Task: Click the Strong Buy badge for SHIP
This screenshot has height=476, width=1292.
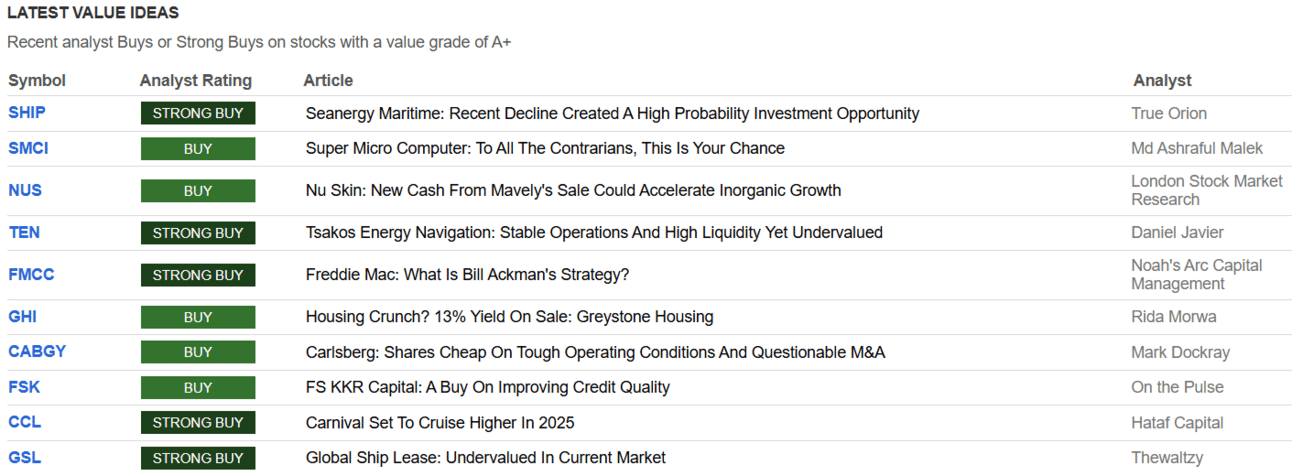Action: point(197,113)
